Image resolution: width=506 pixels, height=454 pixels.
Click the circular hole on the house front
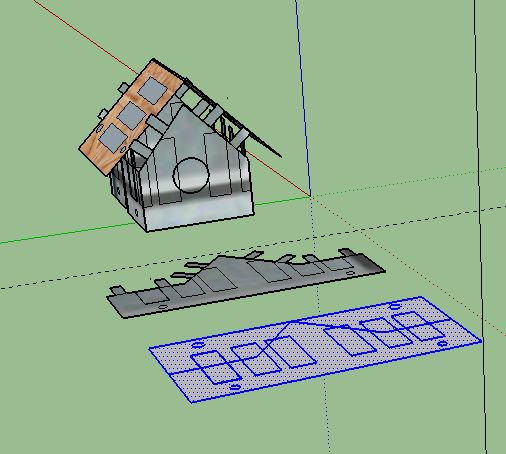coord(191,175)
